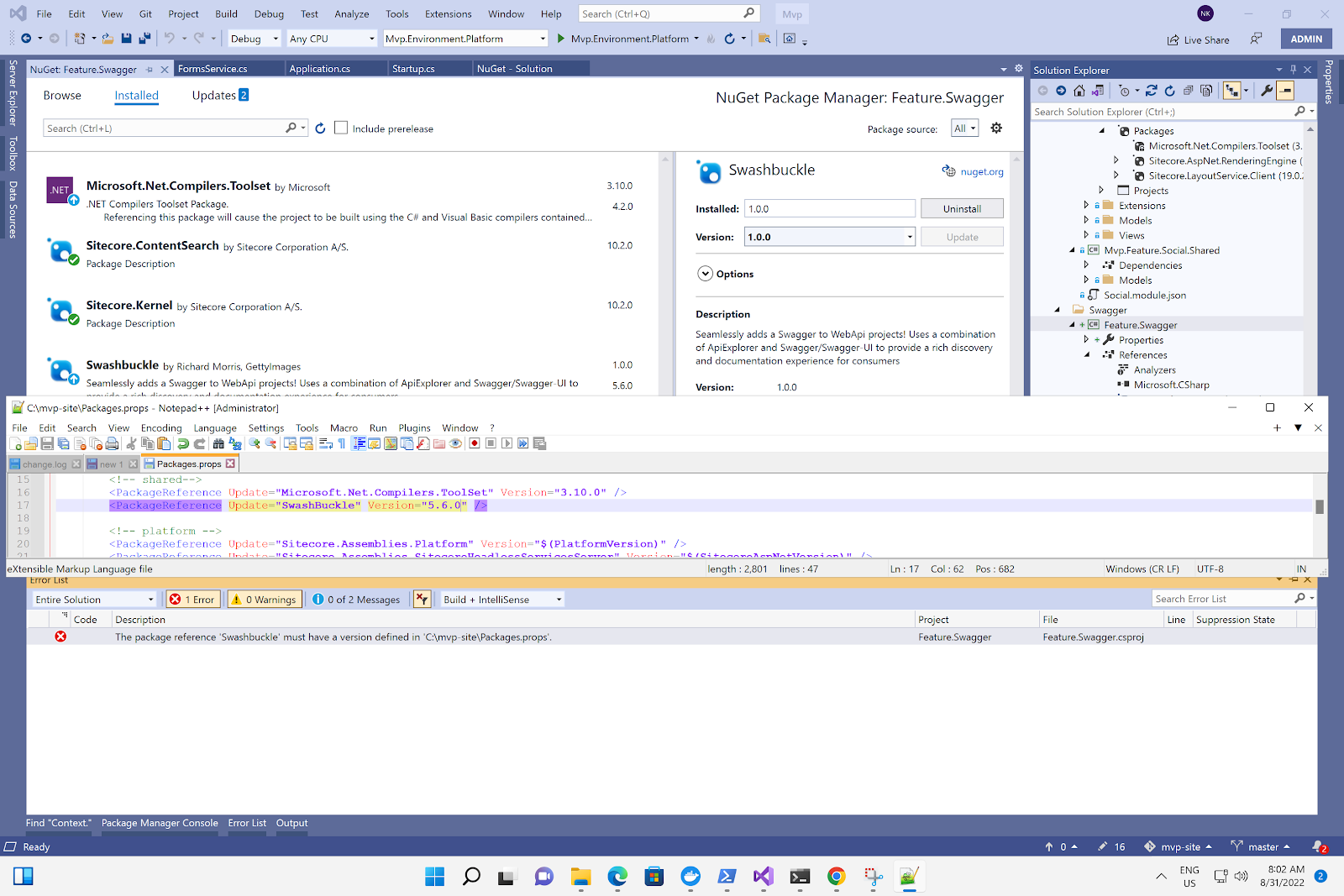Open Mvp.Environment.Platform startup project dropdown
The image size is (1344, 896).
coord(465,39)
